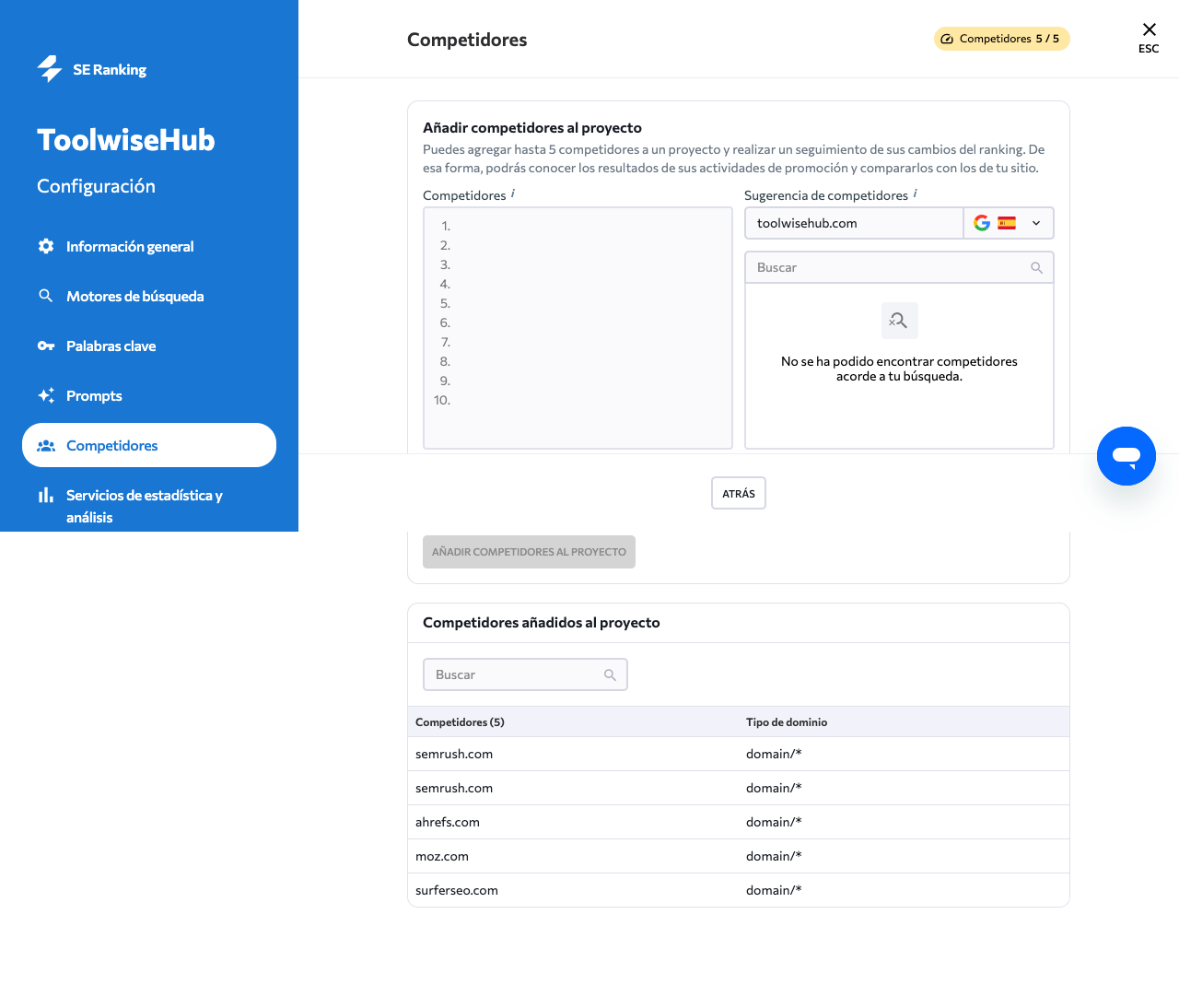
Task: Click the gauge icon in the Competidores 5/5 badge
Action: coord(947,39)
